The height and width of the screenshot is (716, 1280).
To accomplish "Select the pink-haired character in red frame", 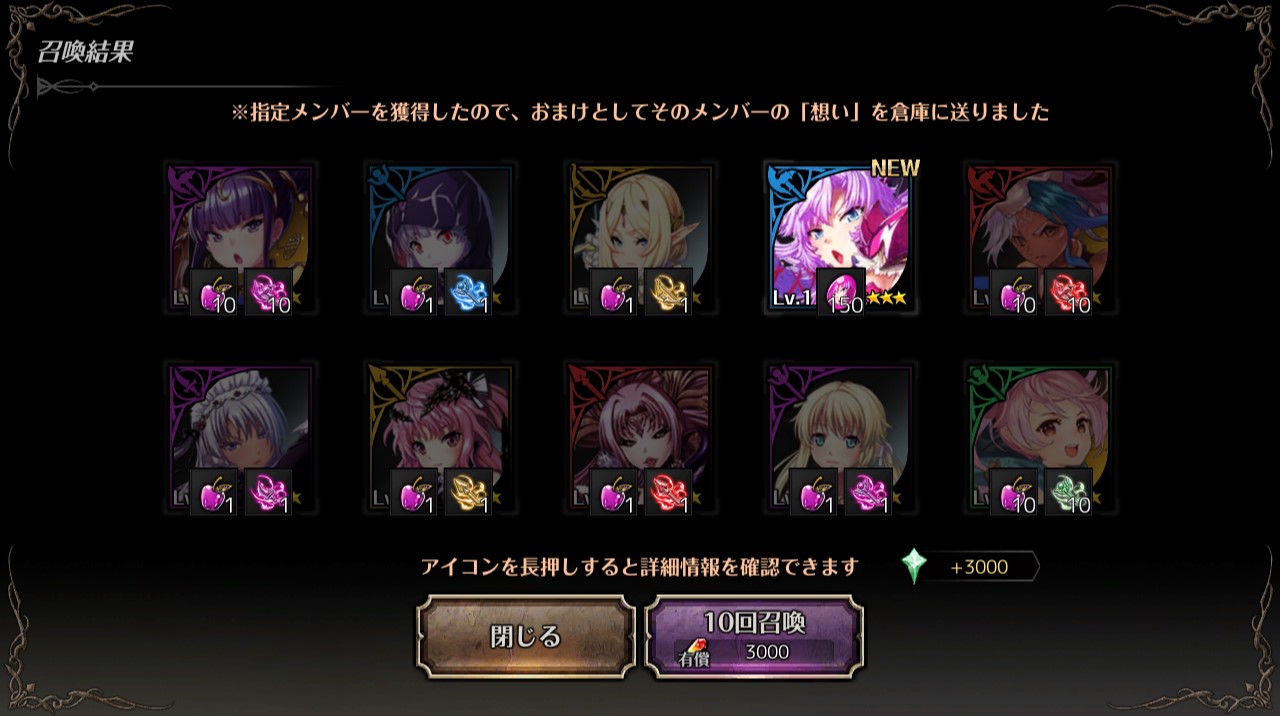I will click(x=640, y=438).
